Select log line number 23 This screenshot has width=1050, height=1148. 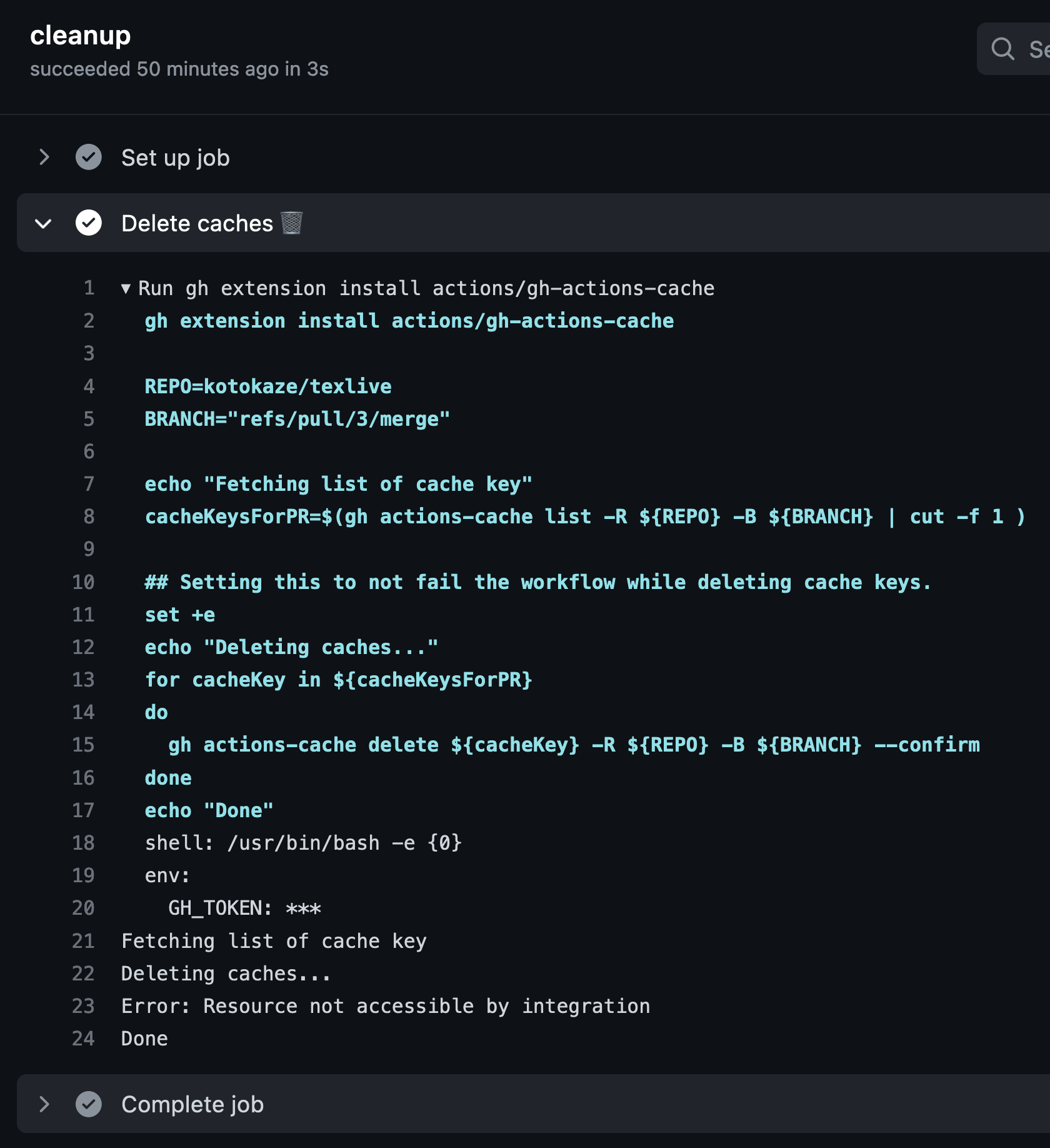tap(83, 1006)
